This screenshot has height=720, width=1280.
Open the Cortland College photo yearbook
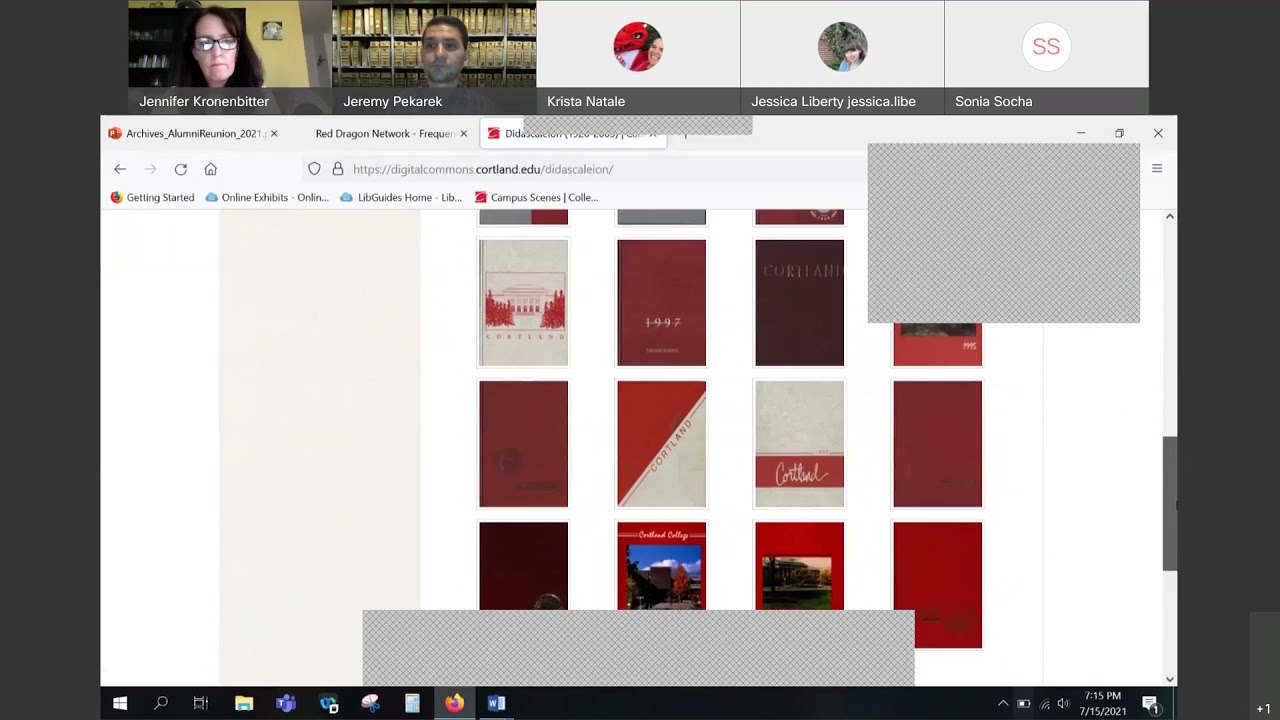pos(661,566)
